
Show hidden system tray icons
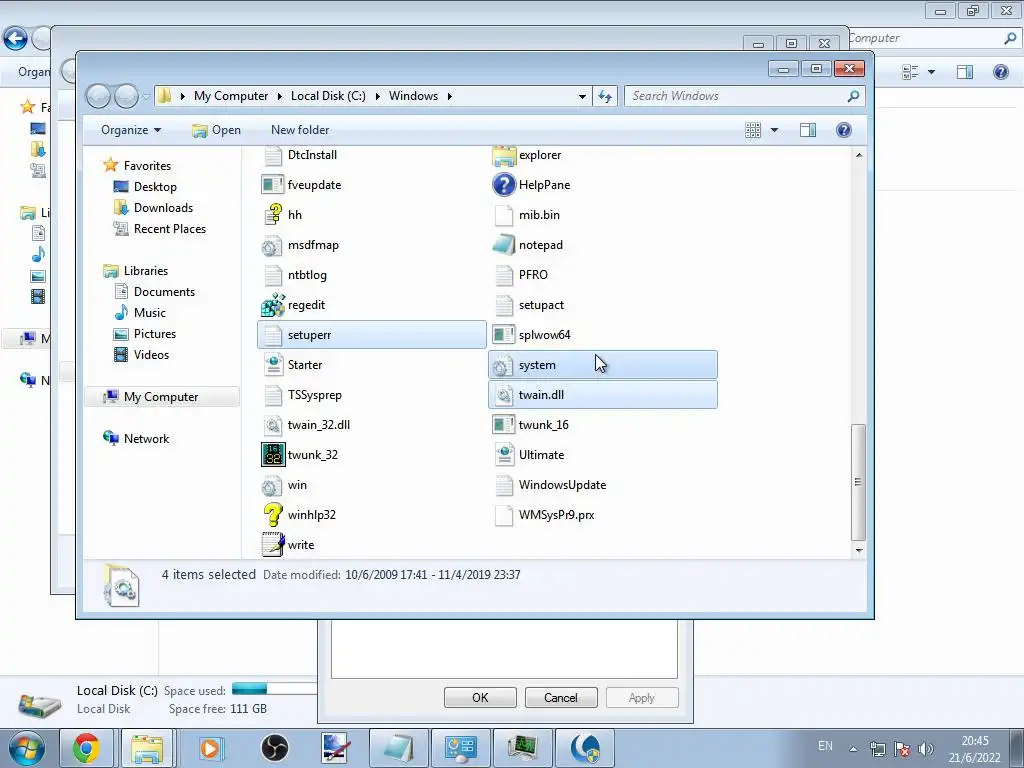pos(853,748)
